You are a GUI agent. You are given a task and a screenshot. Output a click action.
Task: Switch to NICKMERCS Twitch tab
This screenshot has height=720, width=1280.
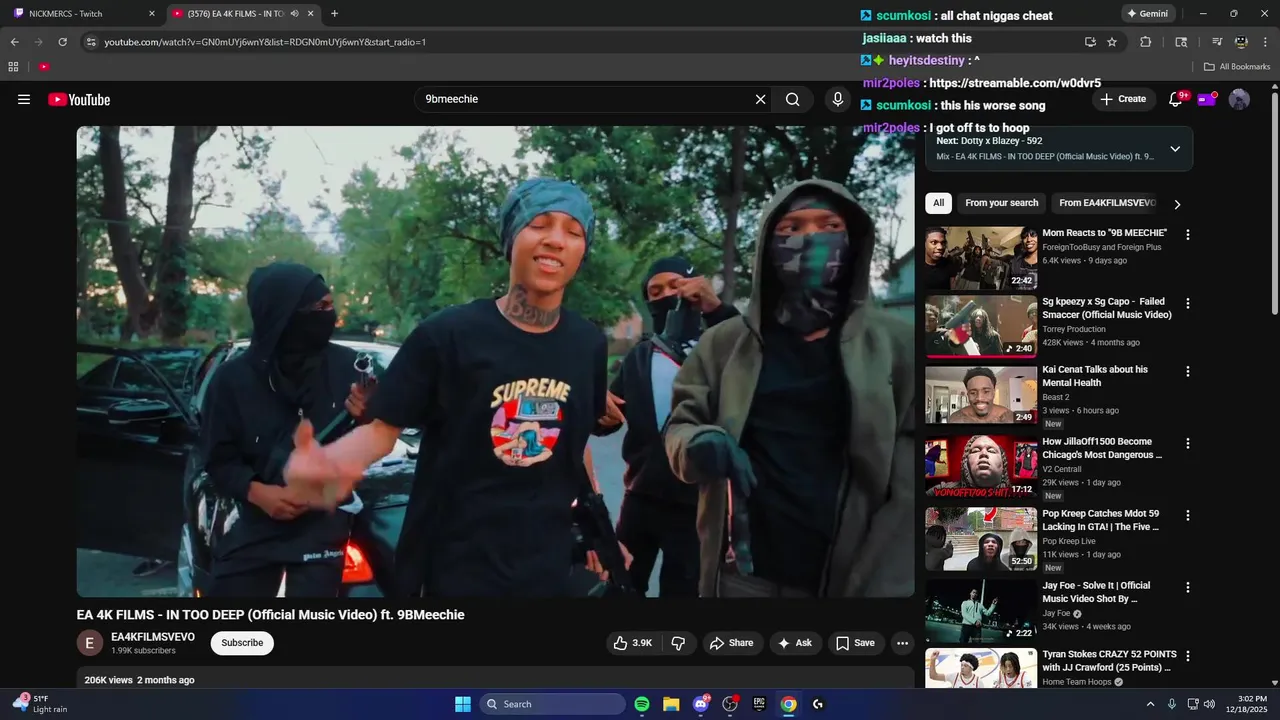pos(85,14)
